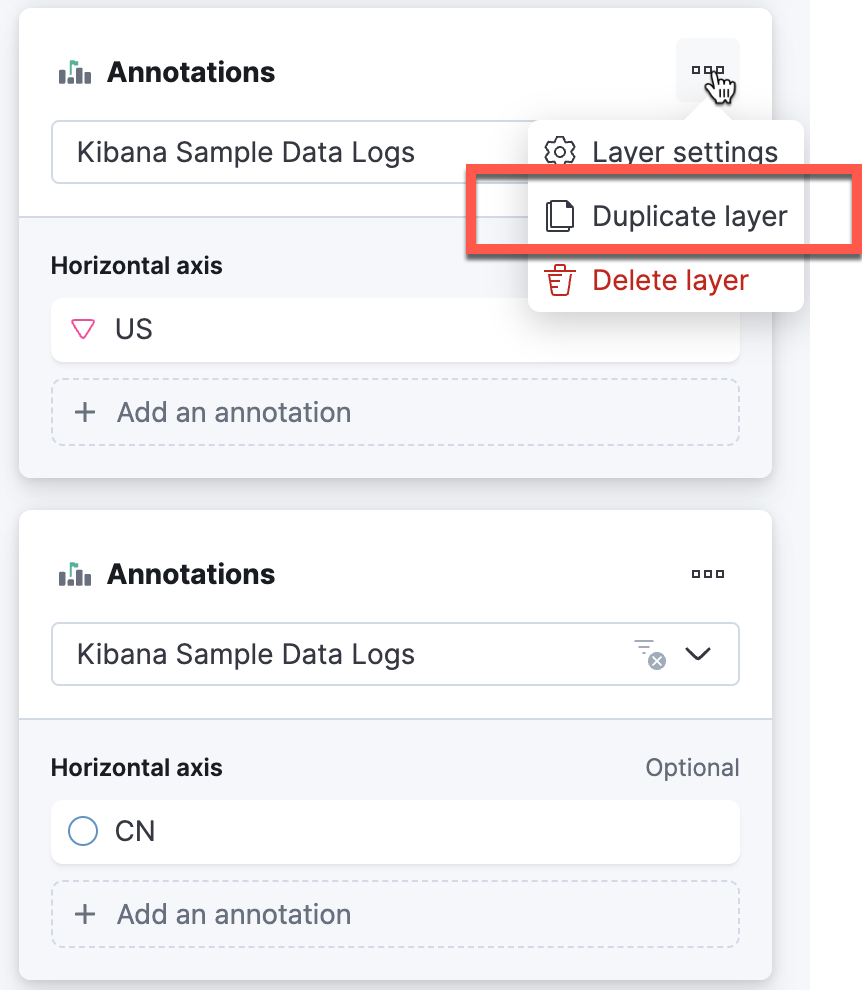Click the first Annotations chart icon

click(x=75, y=72)
